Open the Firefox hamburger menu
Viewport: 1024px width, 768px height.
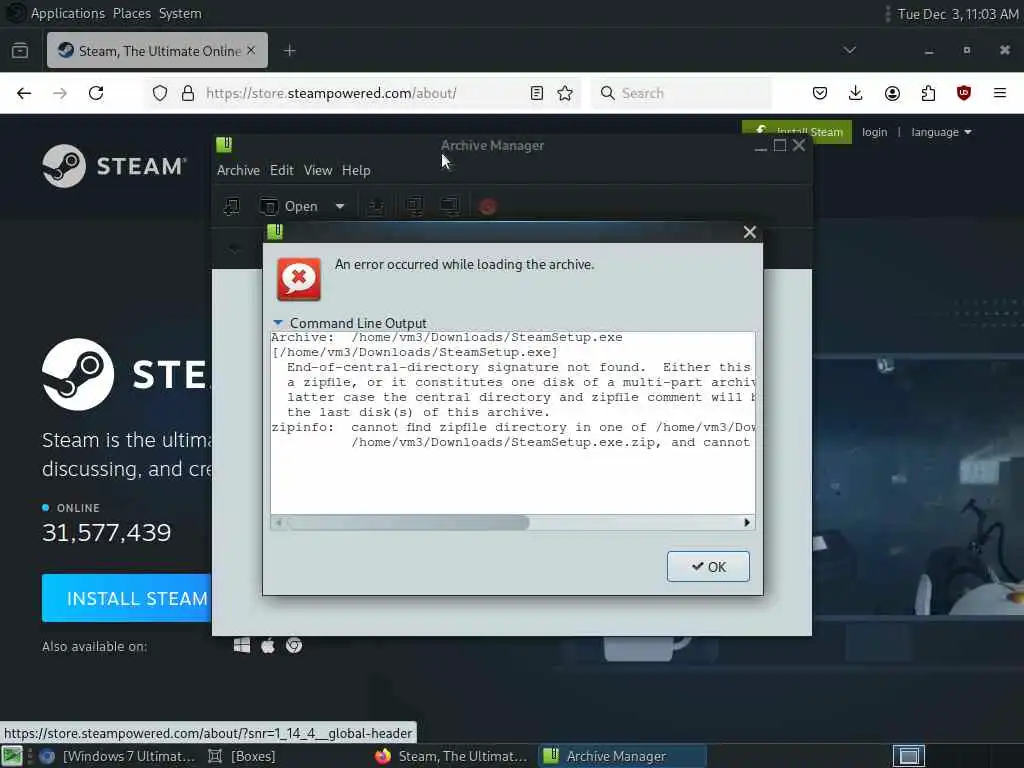point(1000,93)
